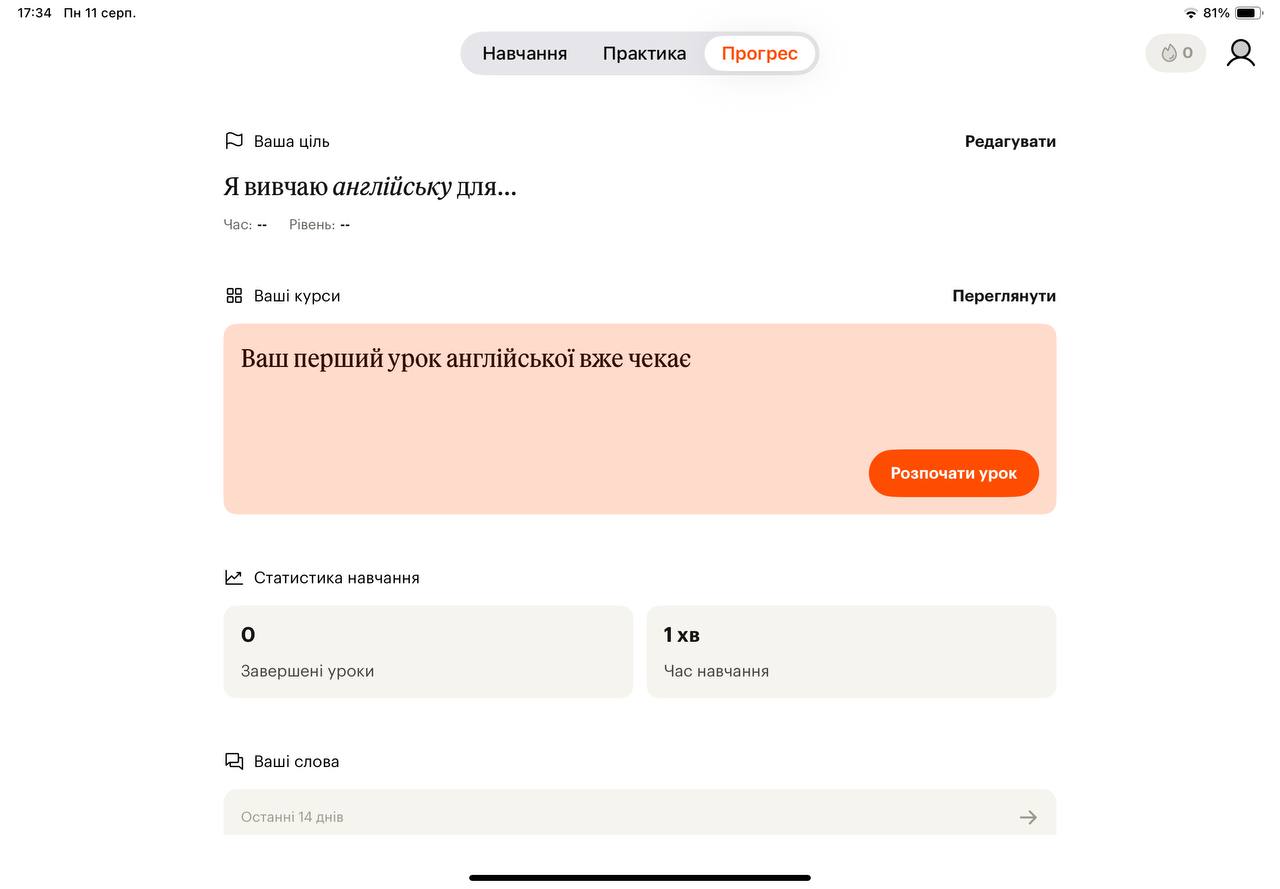This screenshot has height=889, width=1280.
Task: Tap the first English lesson banner text
Action: [466, 359]
